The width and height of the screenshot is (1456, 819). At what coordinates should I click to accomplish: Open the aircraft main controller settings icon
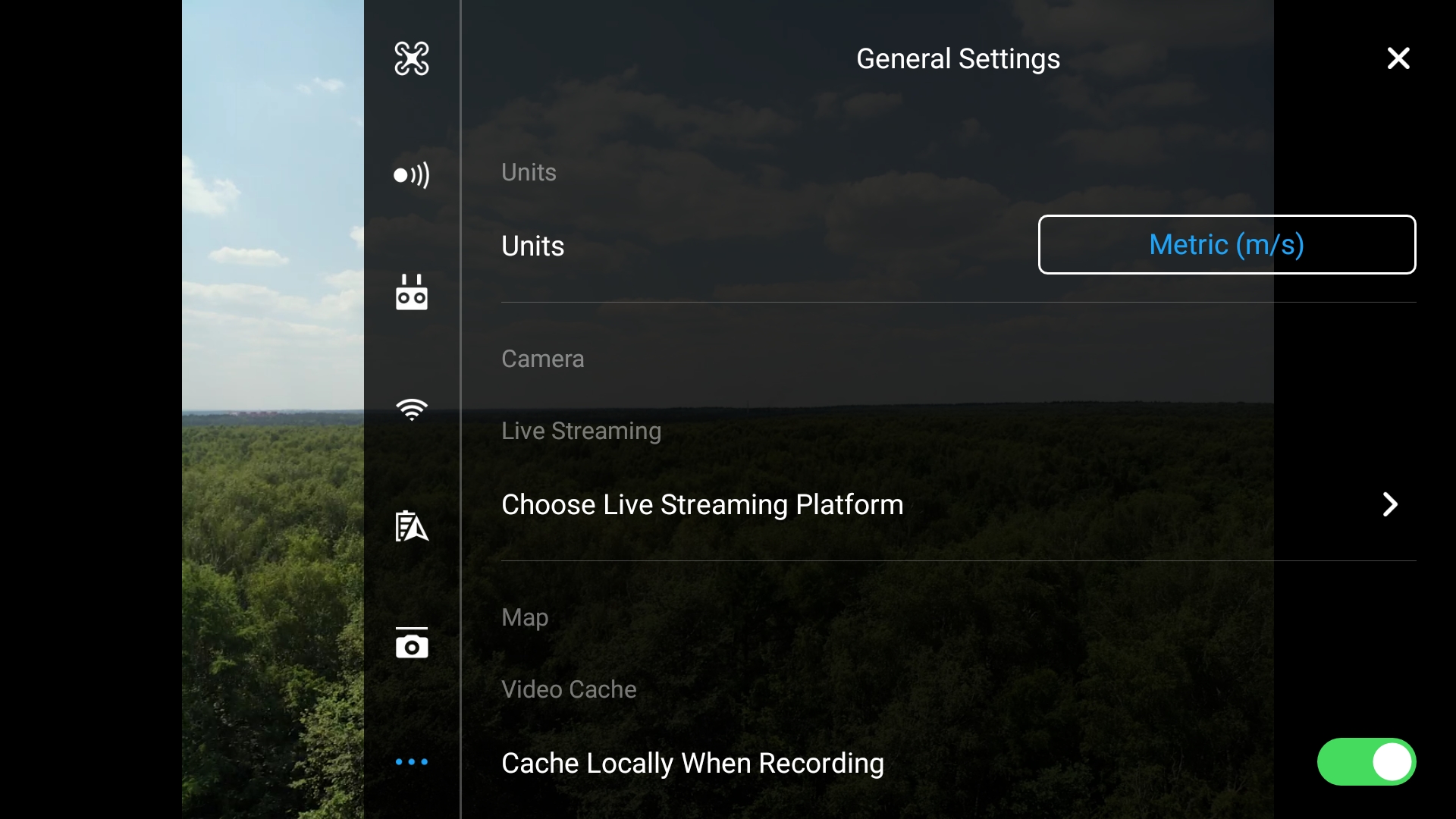(412, 58)
